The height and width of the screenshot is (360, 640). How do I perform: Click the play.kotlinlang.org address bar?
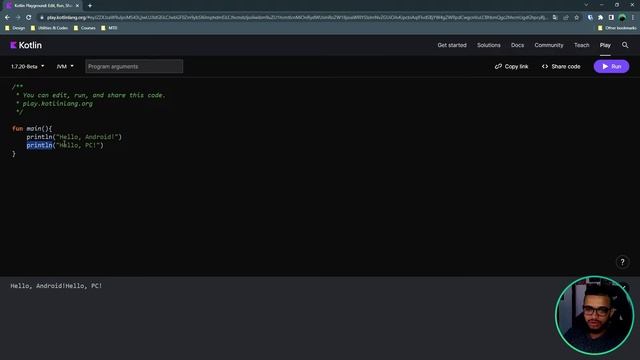296,18
